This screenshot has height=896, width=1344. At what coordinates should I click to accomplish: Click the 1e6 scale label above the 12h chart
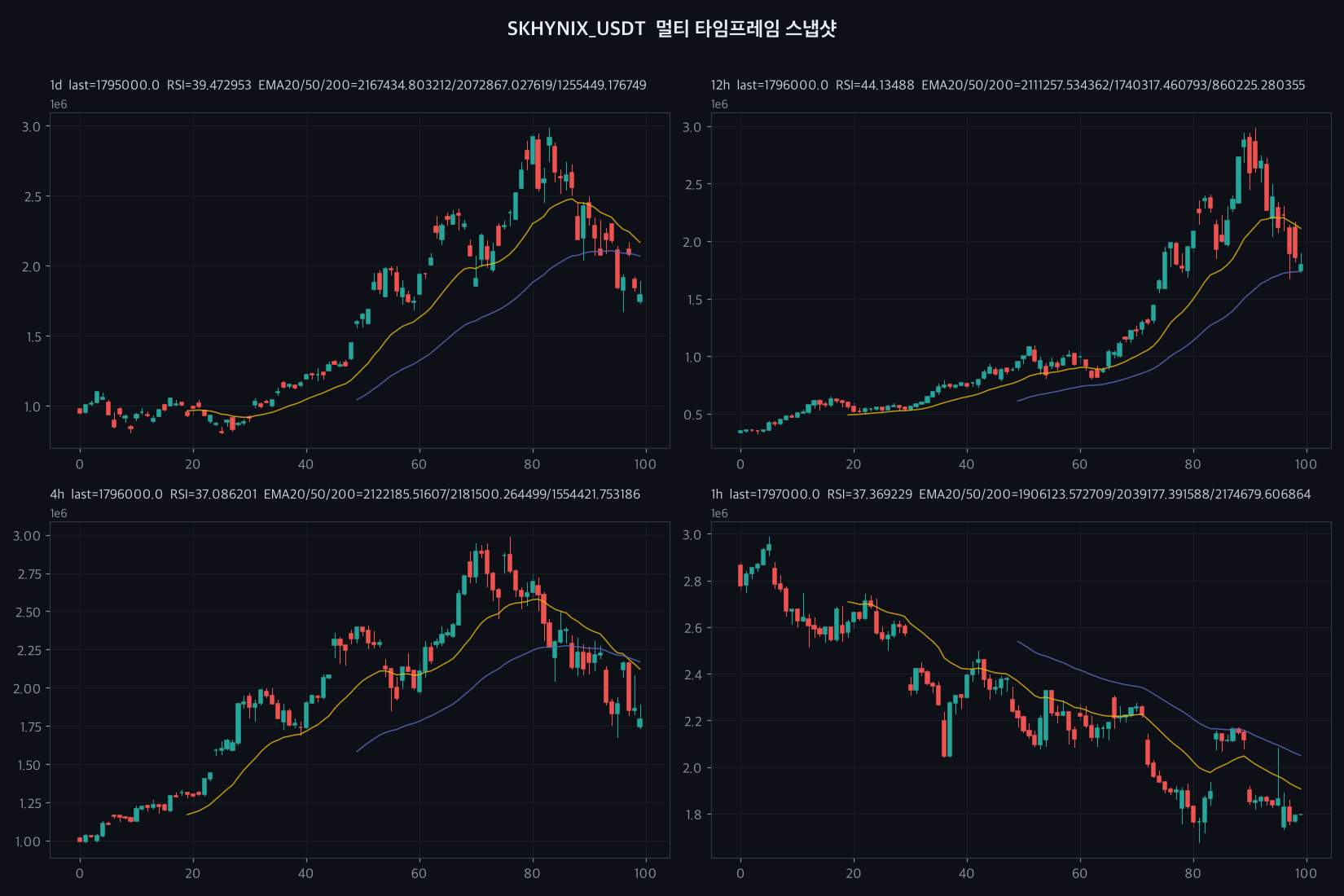[x=720, y=104]
